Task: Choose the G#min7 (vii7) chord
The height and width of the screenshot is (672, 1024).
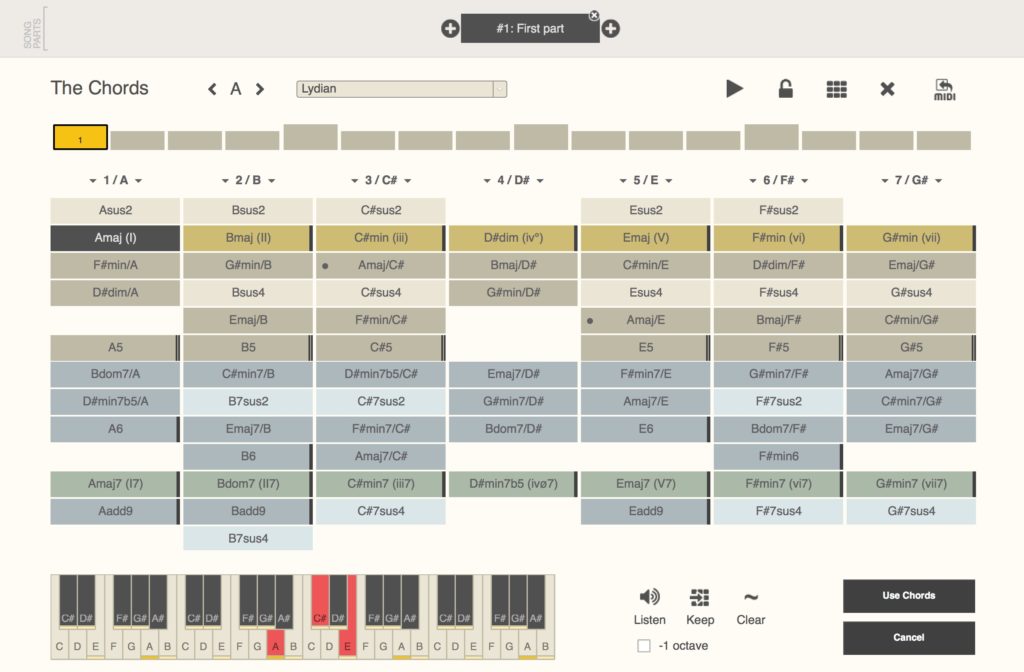Action: point(911,484)
